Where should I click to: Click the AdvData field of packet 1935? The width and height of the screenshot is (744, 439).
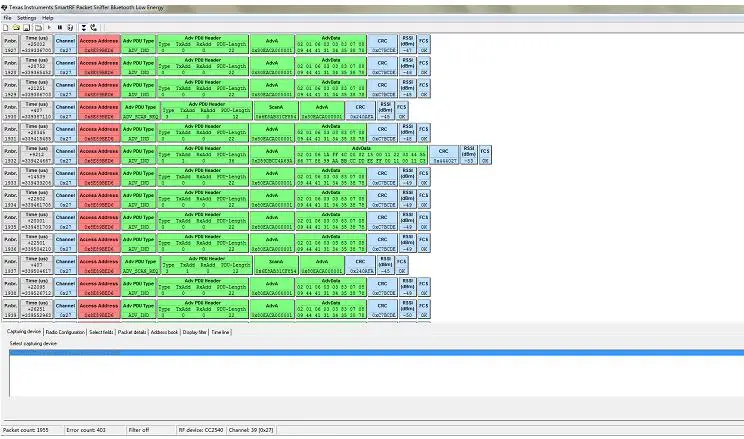point(331,220)
